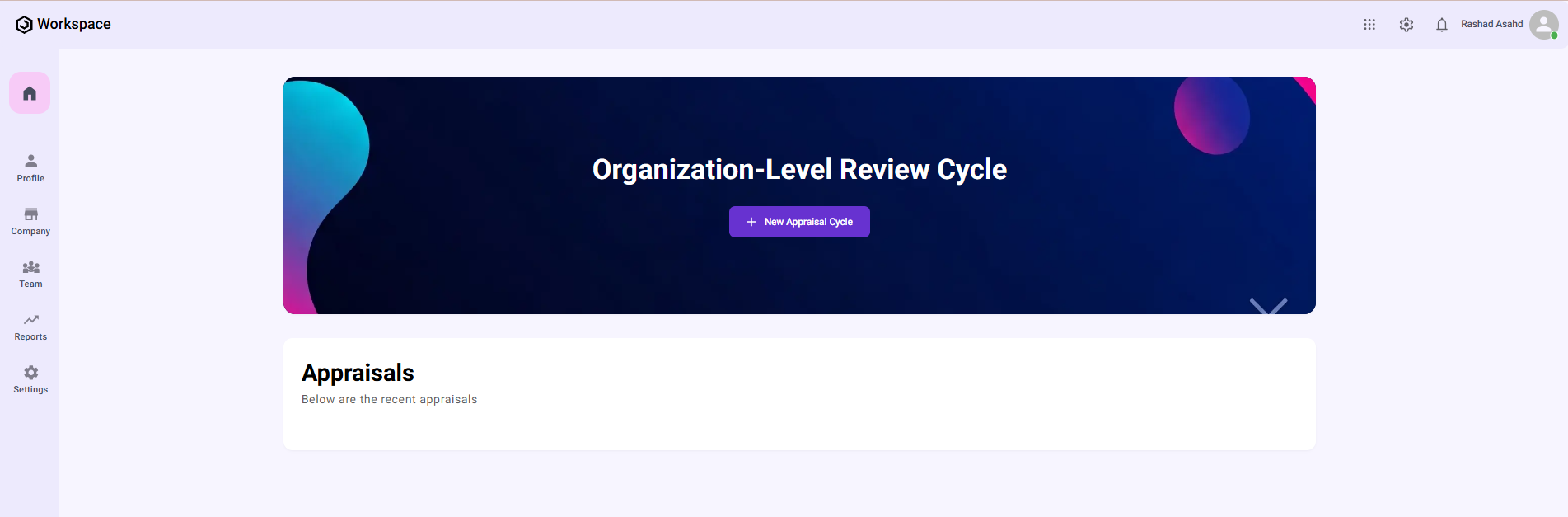Expand the banner using the down chevron
Image resolution: width=1568 pixels, height=517 pixels.
(x=1268, y=306)
